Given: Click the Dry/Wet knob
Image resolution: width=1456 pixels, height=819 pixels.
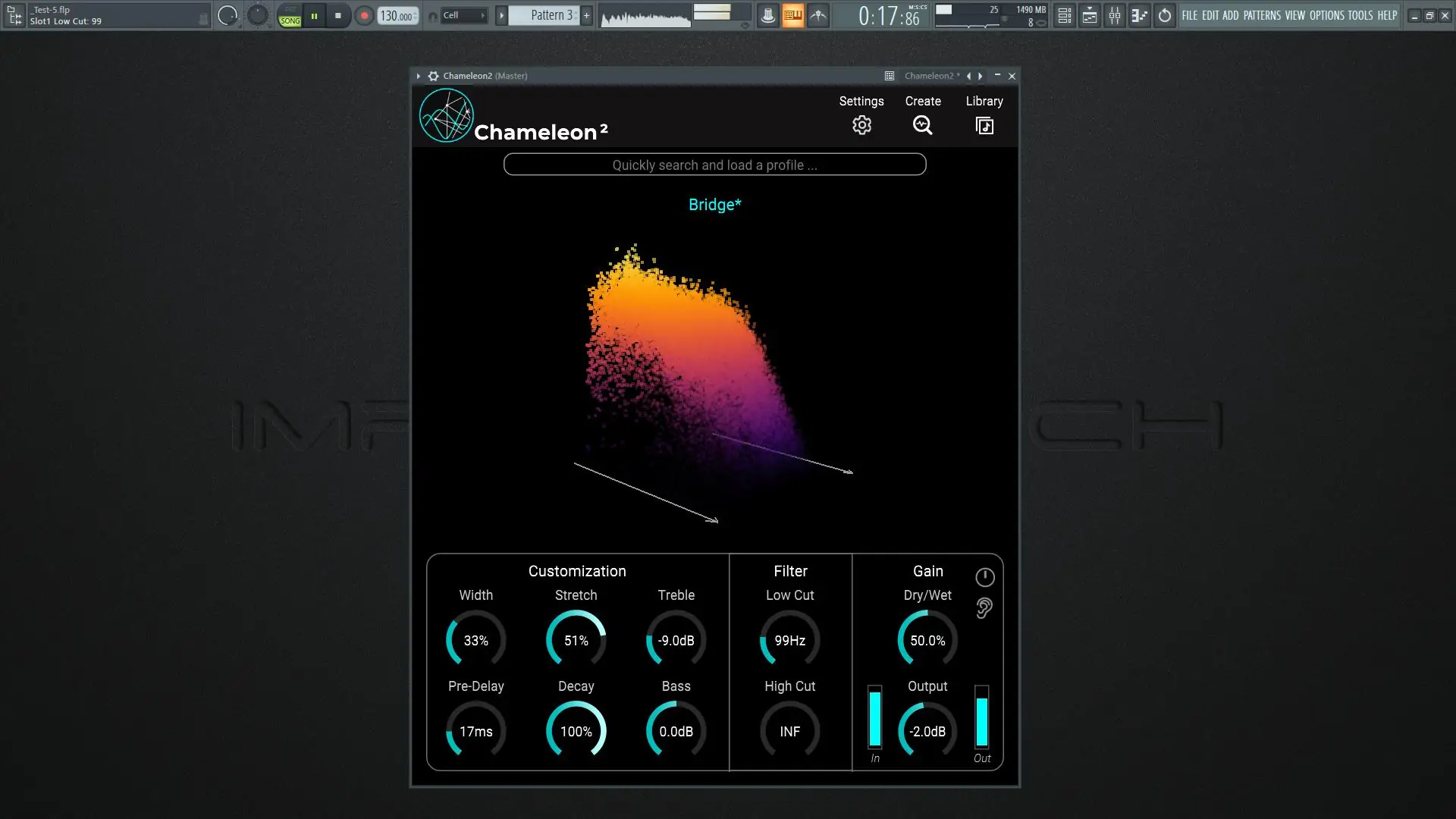Looking at the screenshot, I should [x=927, y=641].
